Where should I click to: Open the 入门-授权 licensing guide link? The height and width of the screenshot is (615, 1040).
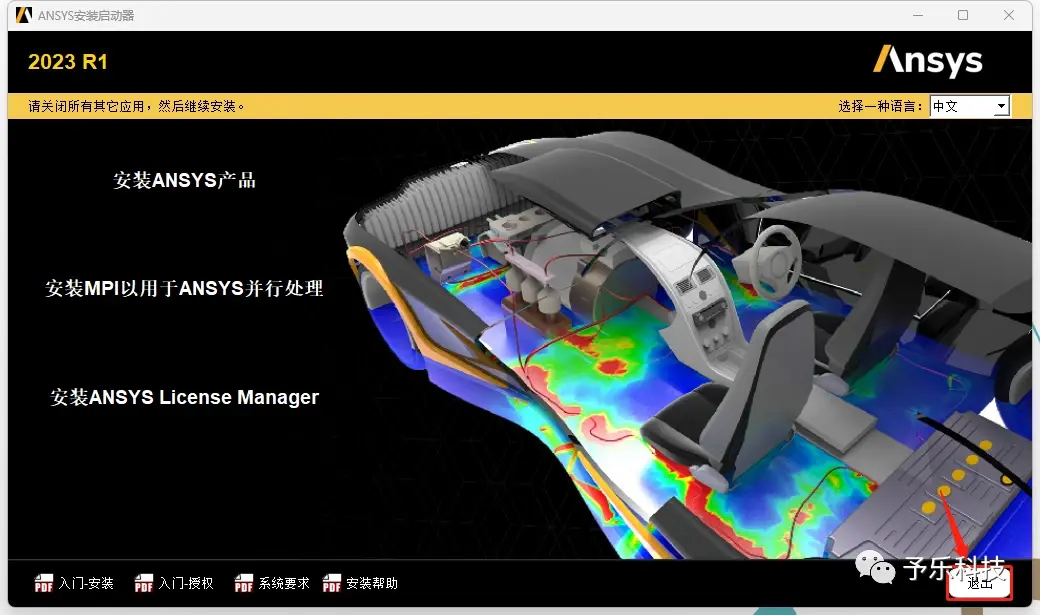(186, 583)
